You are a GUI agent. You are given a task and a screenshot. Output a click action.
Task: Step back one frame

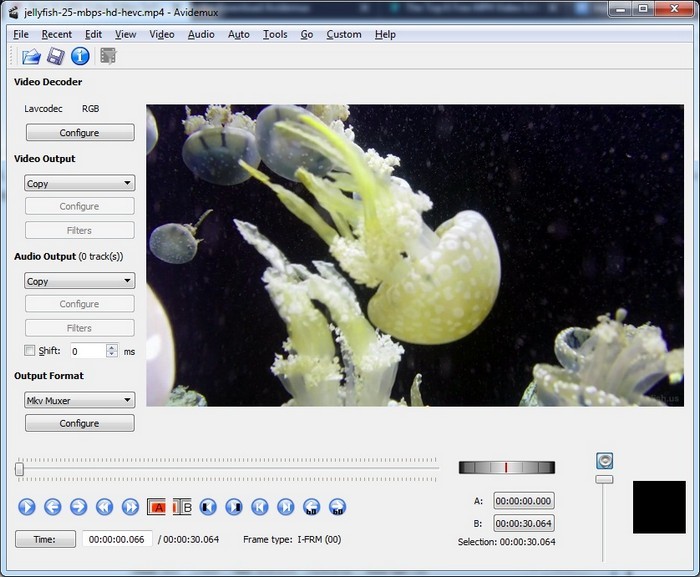coord(53,507)
